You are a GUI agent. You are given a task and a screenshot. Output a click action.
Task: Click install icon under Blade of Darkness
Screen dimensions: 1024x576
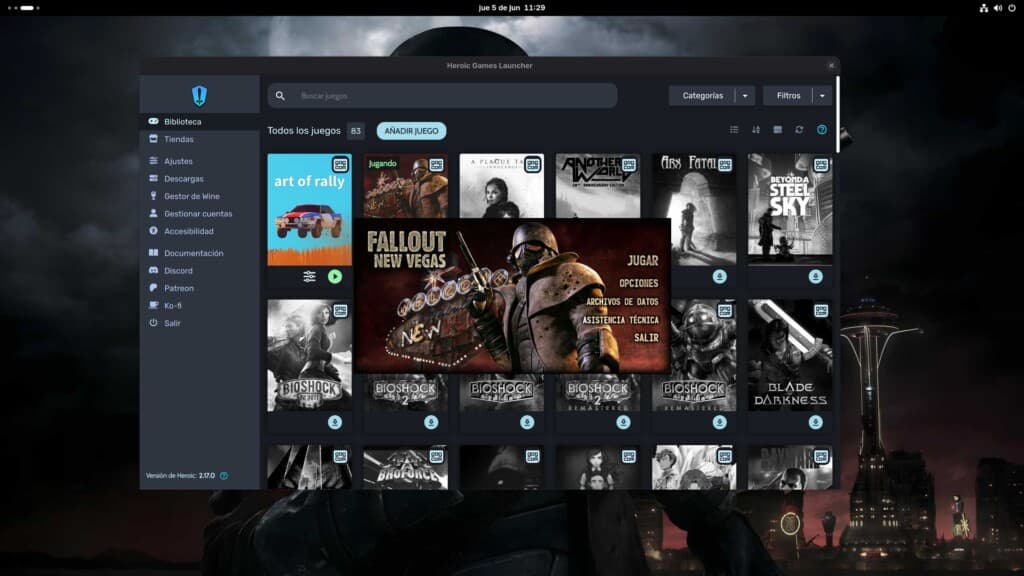[x=816, y=423]
